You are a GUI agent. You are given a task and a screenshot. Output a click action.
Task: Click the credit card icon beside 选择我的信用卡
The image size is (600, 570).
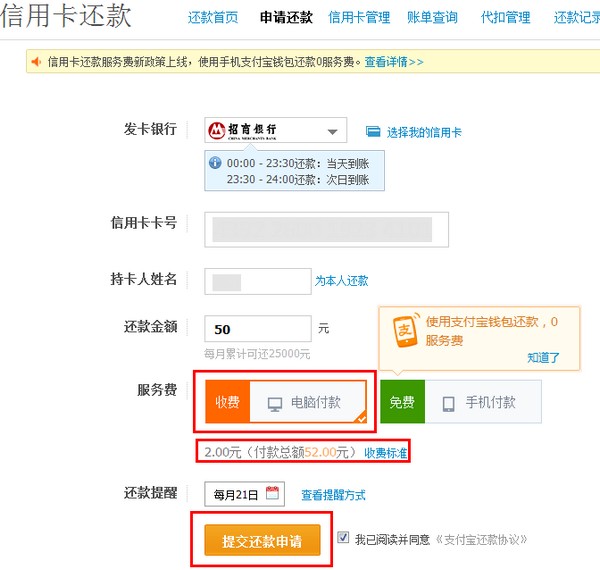(373, 132)
